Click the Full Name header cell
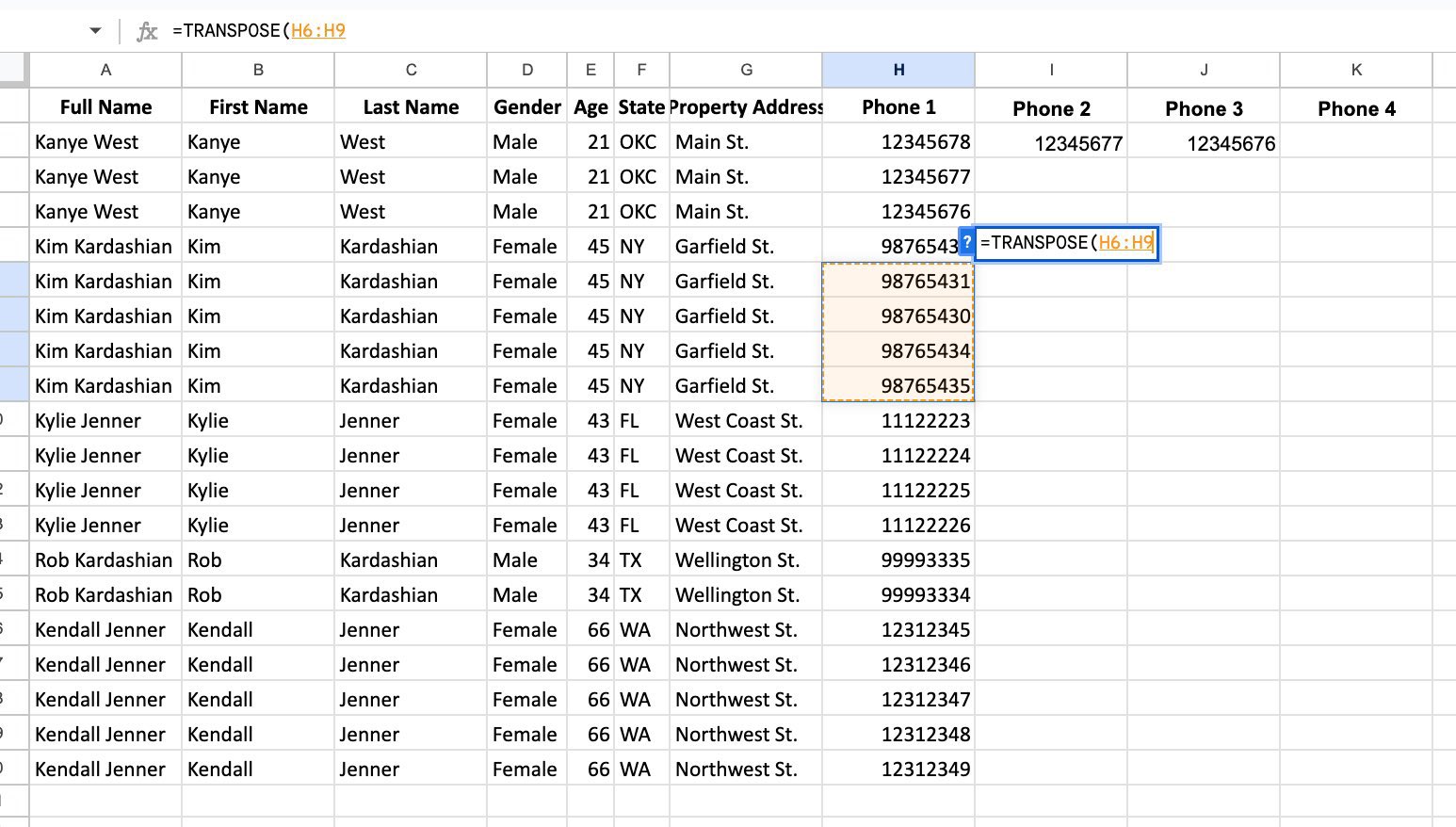The width and height of the screenshot is (1456, 827). click(105, 106)
